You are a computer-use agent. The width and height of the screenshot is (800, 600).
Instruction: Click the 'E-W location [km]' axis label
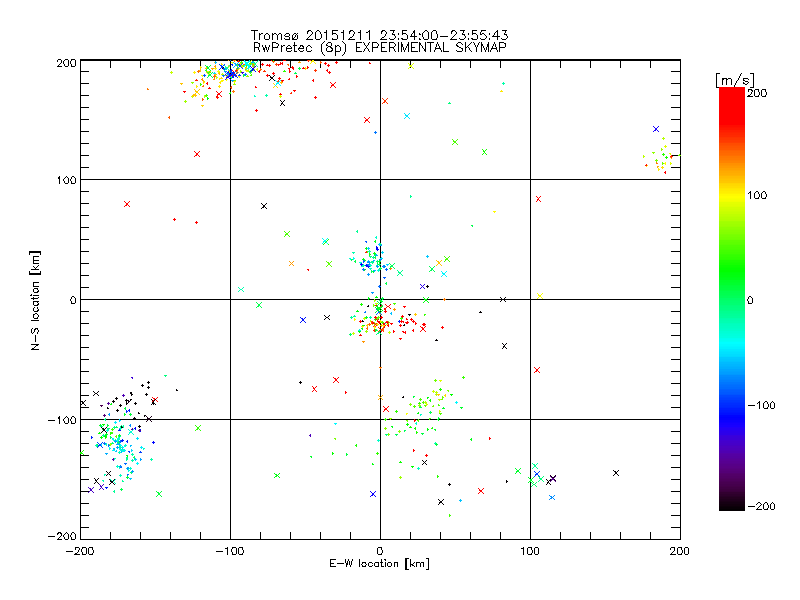pos(379,564)
